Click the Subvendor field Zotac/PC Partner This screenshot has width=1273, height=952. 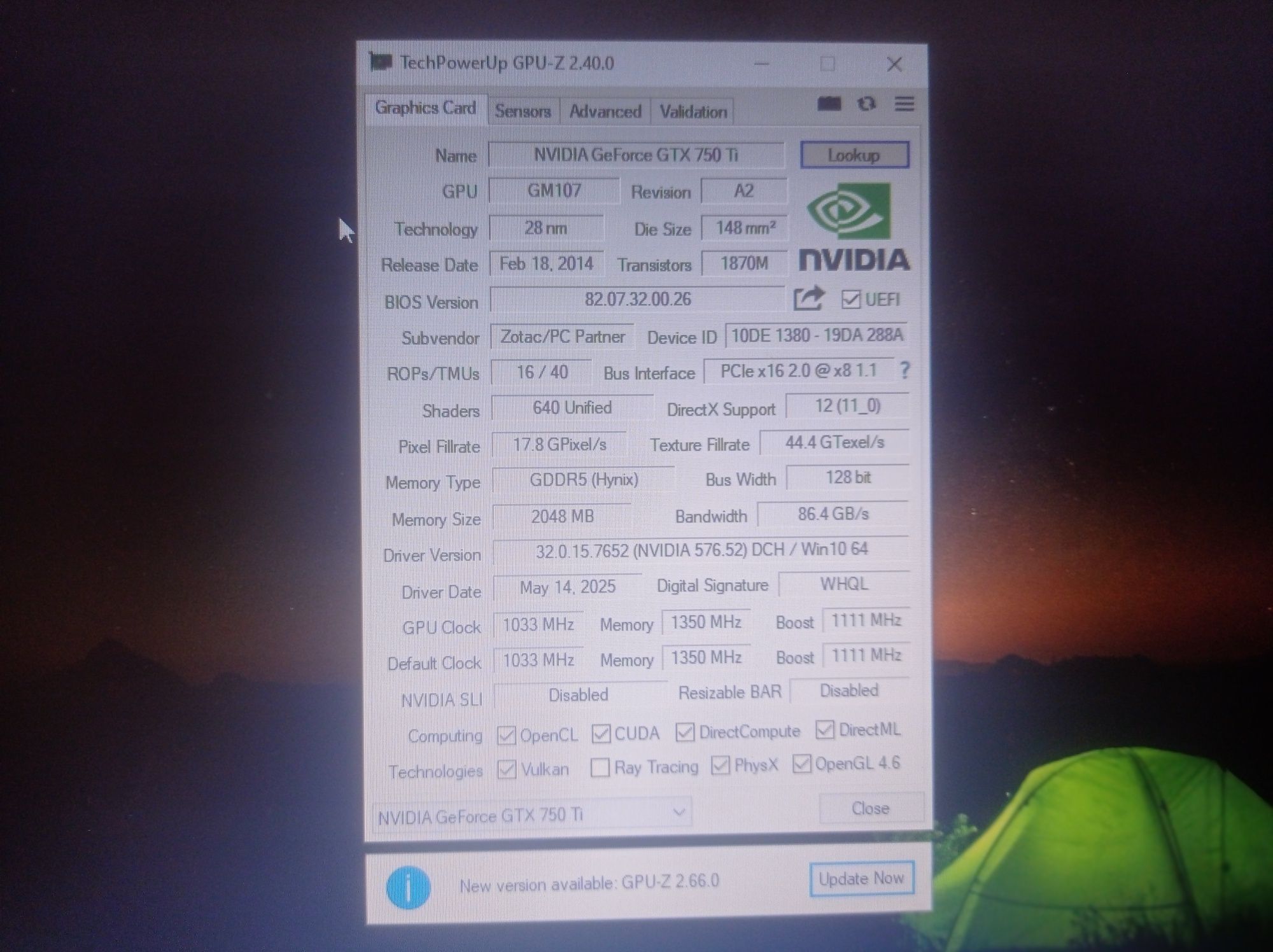(563, 336)
